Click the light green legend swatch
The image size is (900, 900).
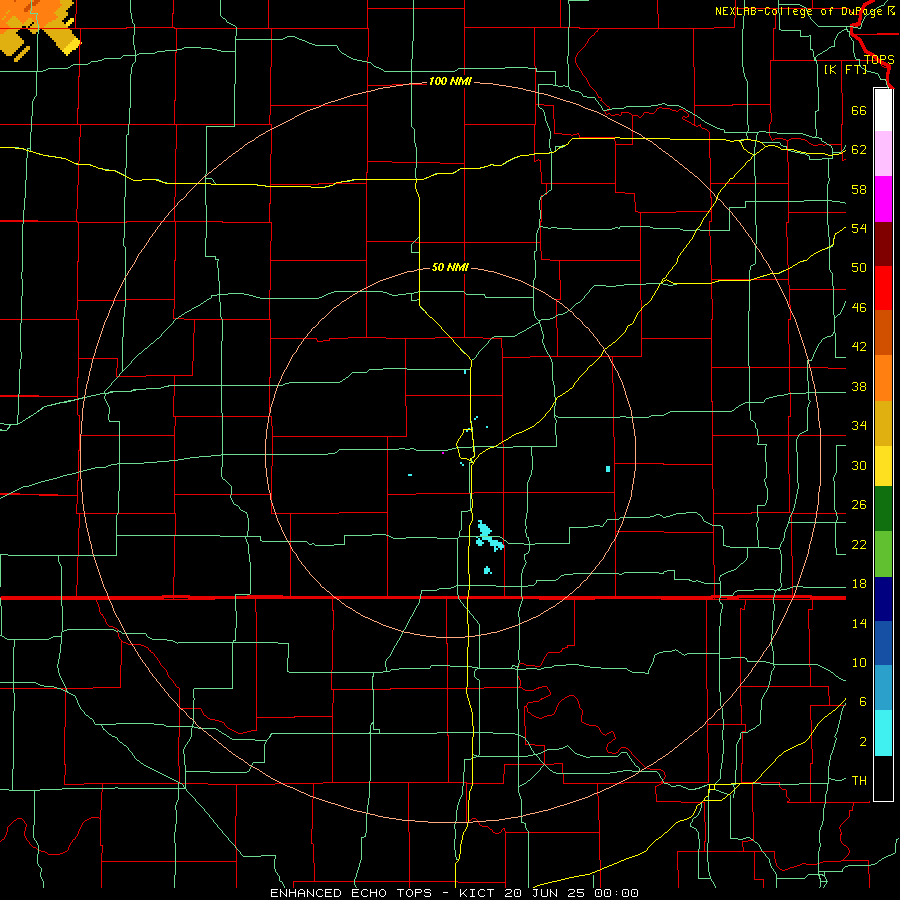click(x=883, y=554)
